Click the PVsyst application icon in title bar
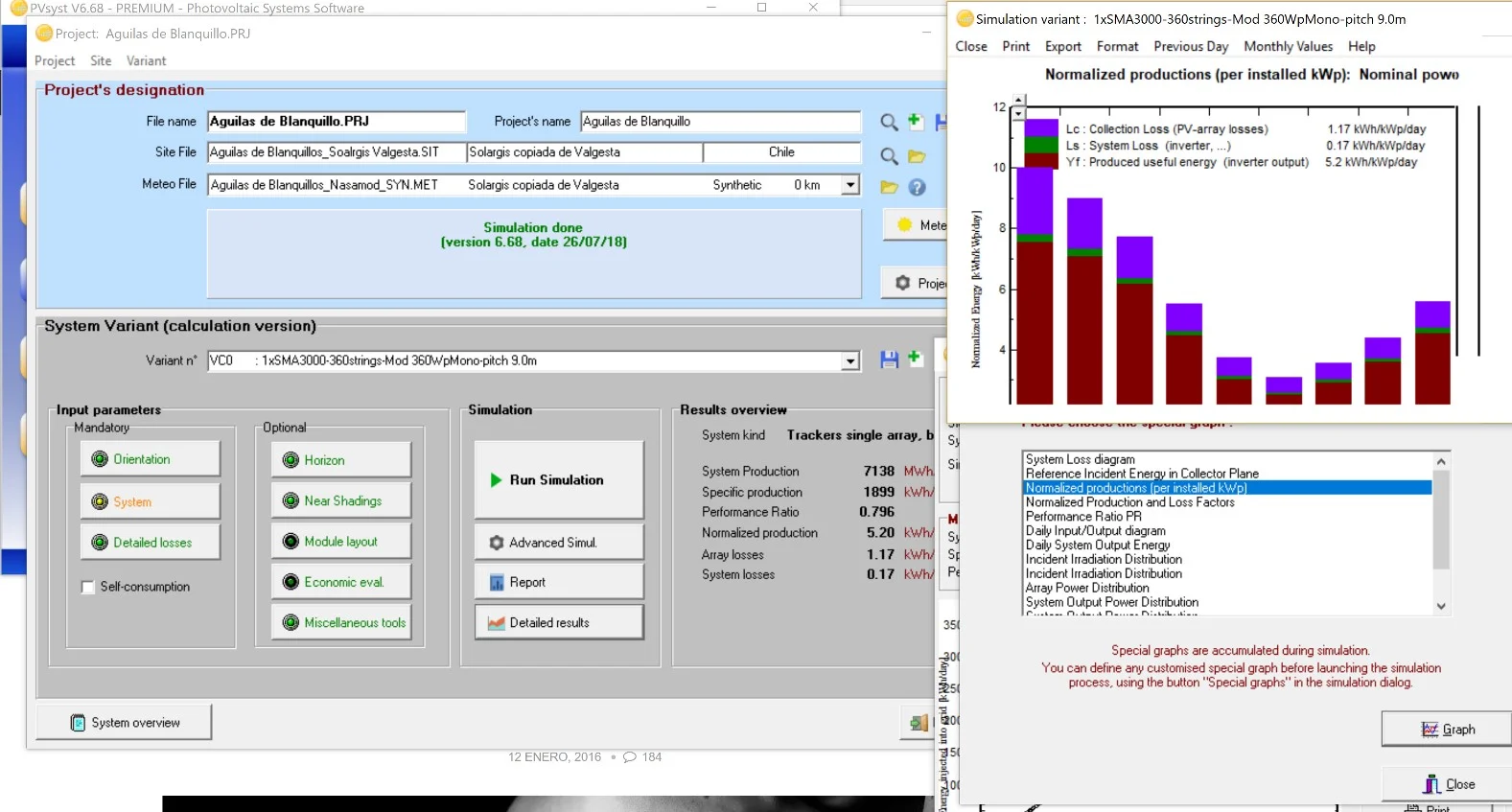1512x812 pixels. click(18, 9)
